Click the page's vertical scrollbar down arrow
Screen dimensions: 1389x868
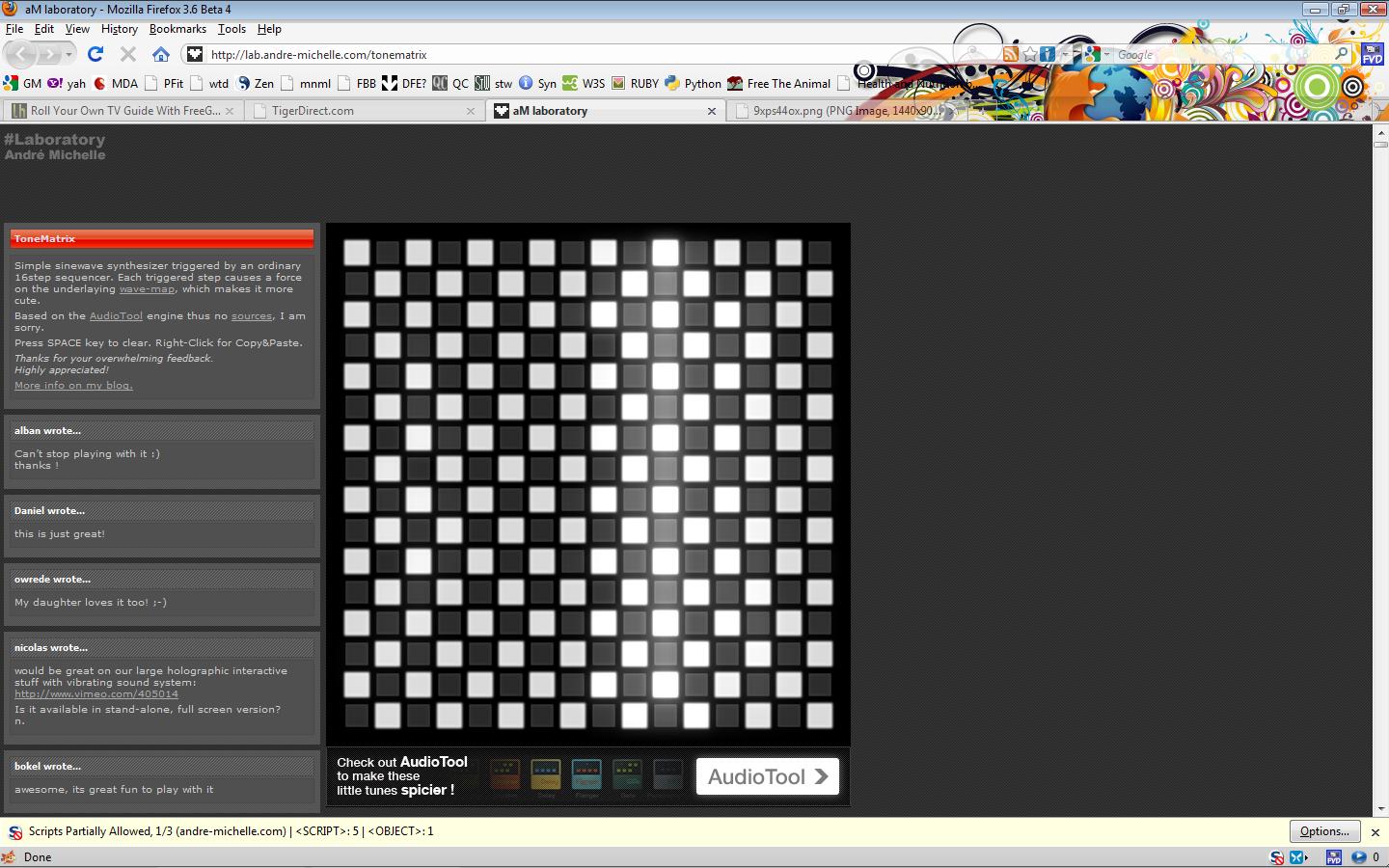point(1380,809)
